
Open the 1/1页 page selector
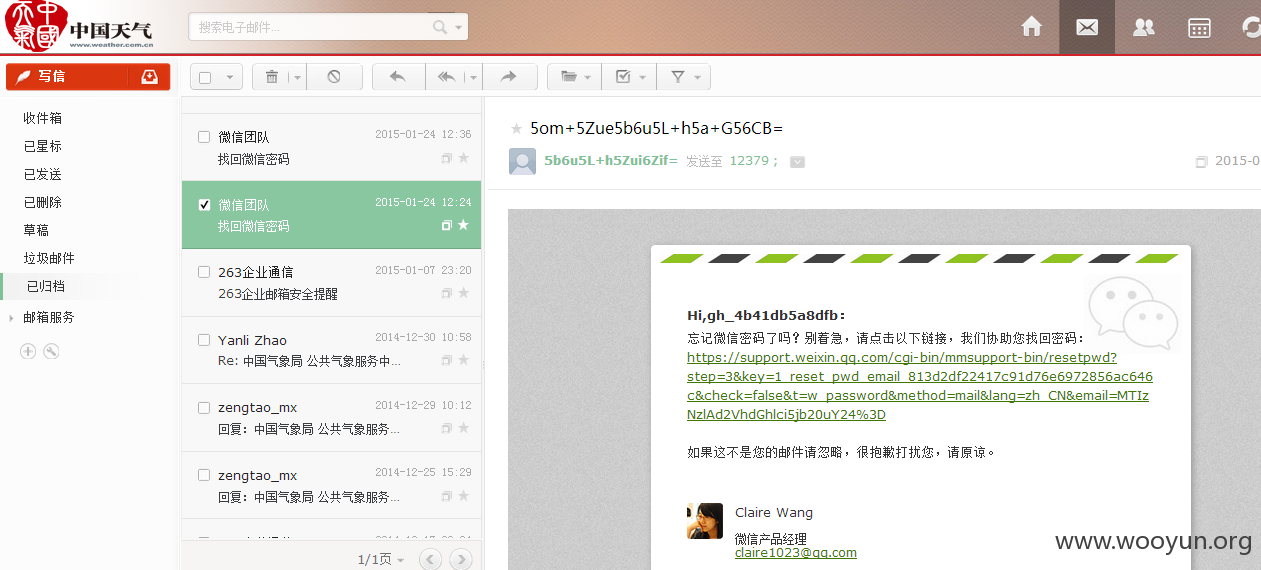(x=381, y=560)
